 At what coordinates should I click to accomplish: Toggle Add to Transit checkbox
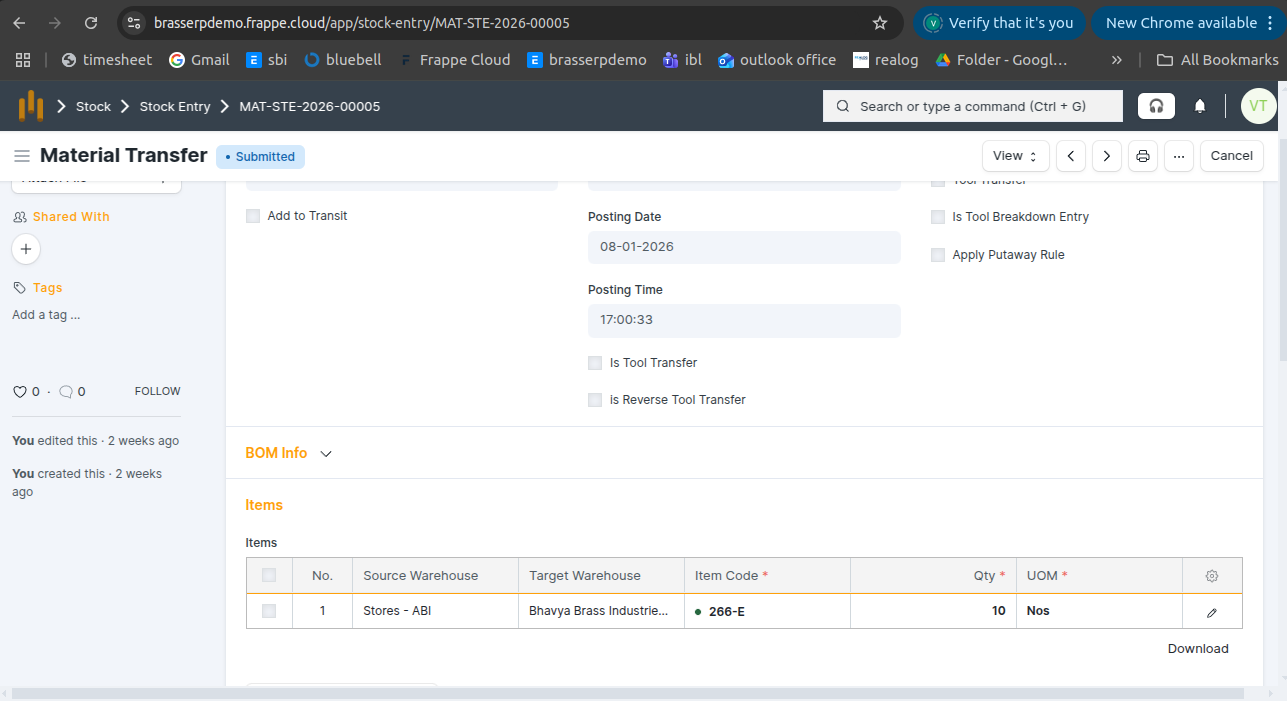[253, 216]
